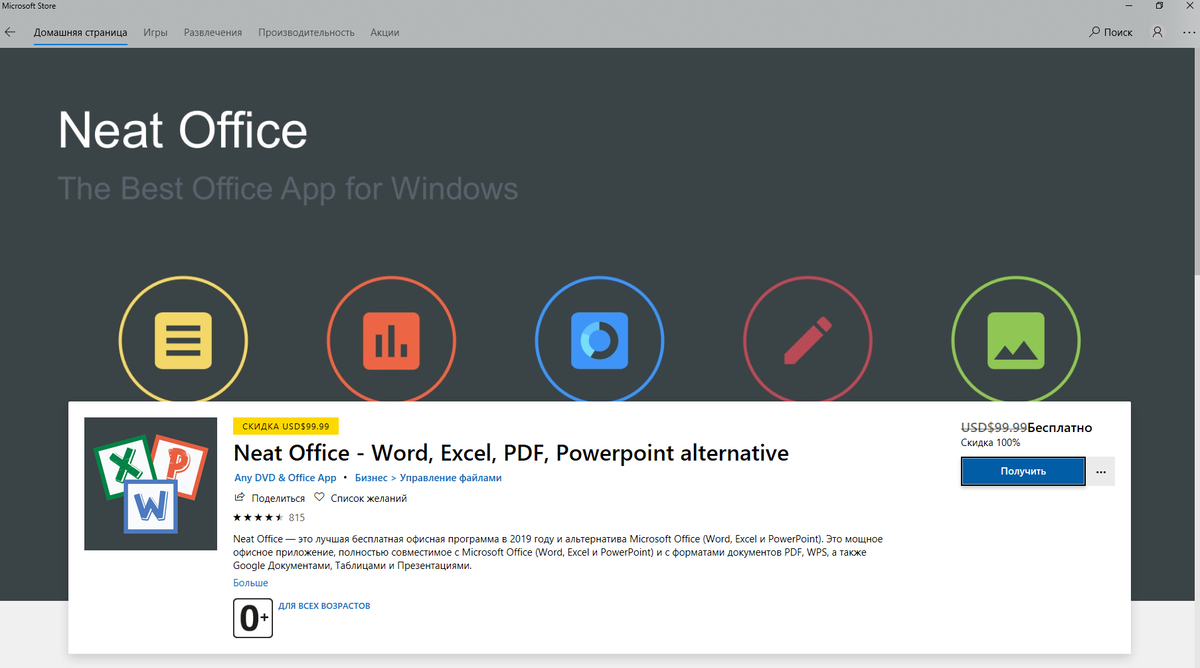Click the star rating with 815 reviews
The width and height of the screenshot is (1200, 668).
pyautogui.click(x=269, y=517)
